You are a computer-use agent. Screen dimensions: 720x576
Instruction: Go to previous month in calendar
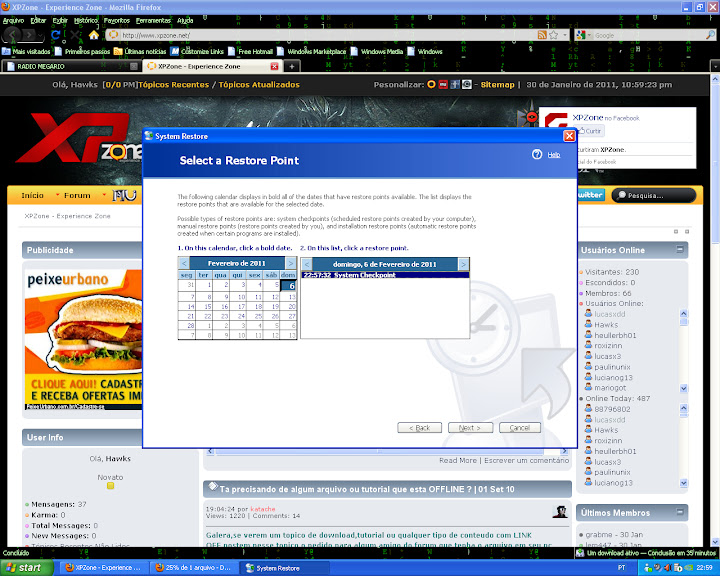pos(184,263)
